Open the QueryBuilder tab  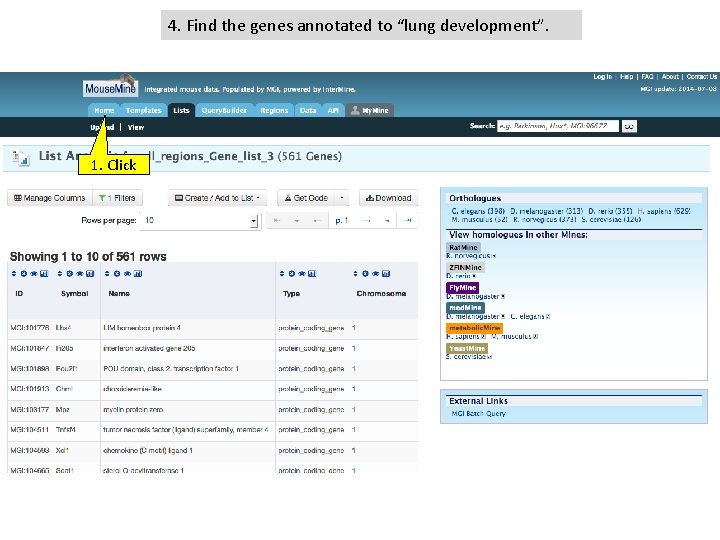[224, 111]
